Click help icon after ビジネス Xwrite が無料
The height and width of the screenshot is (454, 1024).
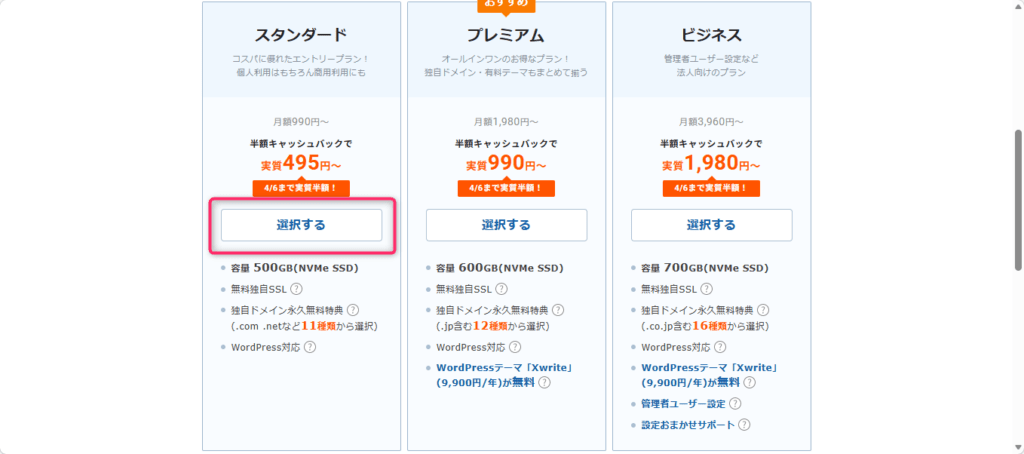[x=749, y=382]
